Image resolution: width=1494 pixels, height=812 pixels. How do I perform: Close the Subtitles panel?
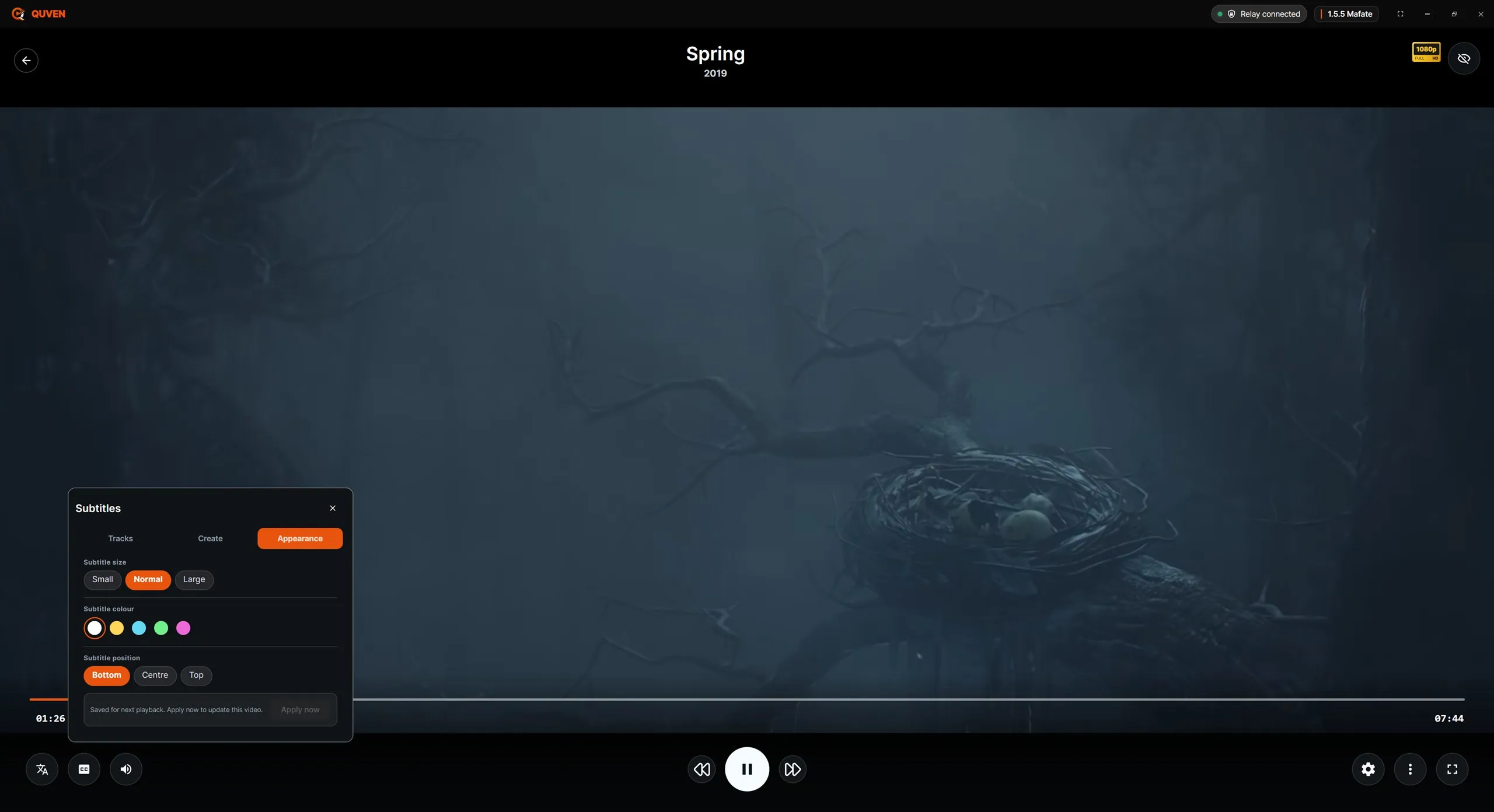[x=333, y=508]
